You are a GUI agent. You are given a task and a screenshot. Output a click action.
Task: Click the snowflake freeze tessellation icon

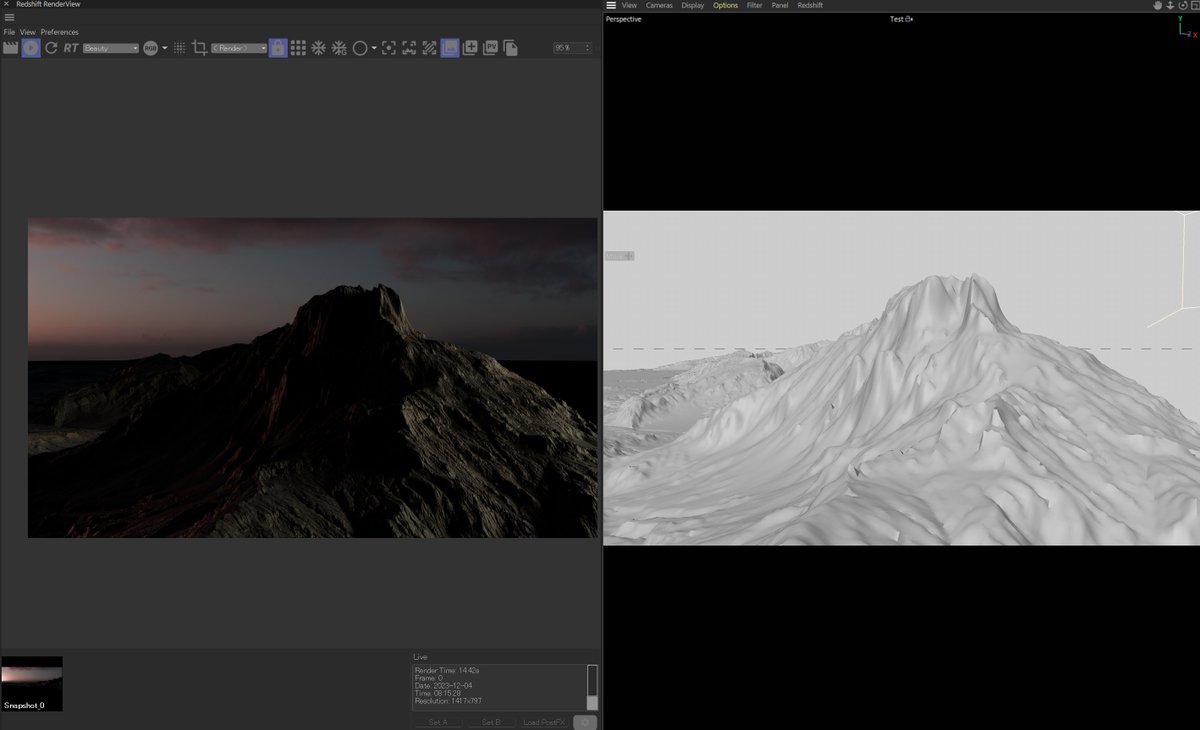[x=318, y=48]
